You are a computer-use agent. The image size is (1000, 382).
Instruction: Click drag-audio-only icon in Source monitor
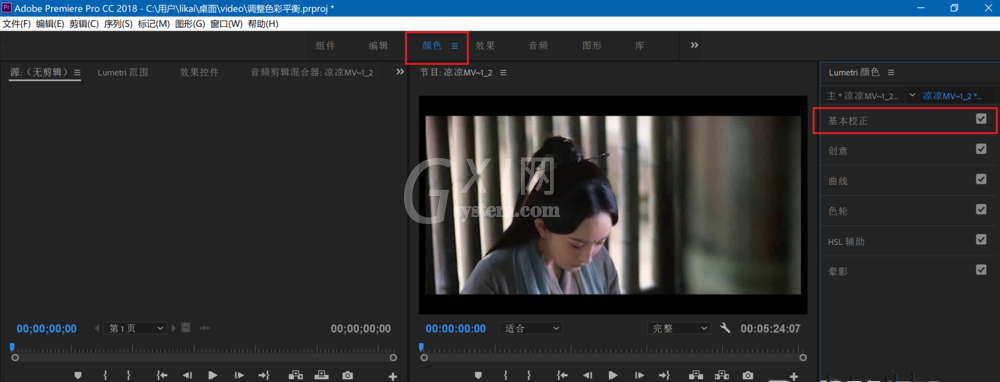(205, 328)
